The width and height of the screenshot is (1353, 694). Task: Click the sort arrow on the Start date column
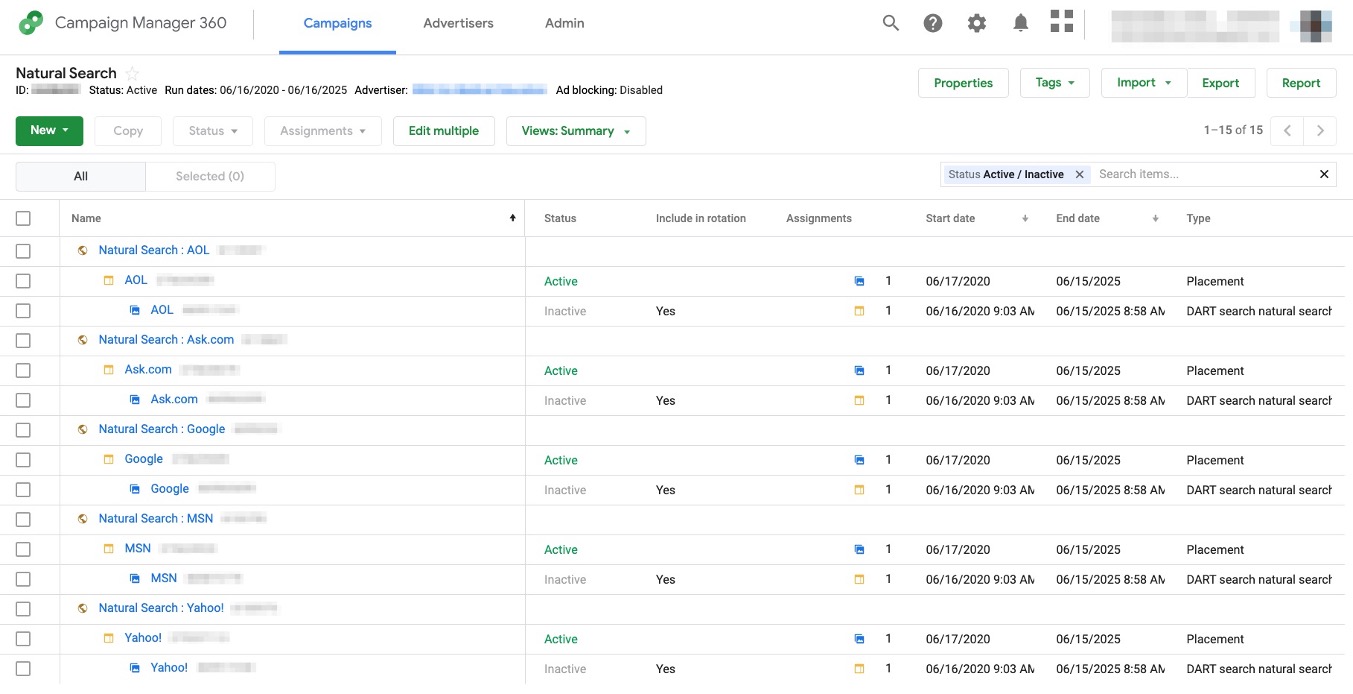[x=1023, y=218]
